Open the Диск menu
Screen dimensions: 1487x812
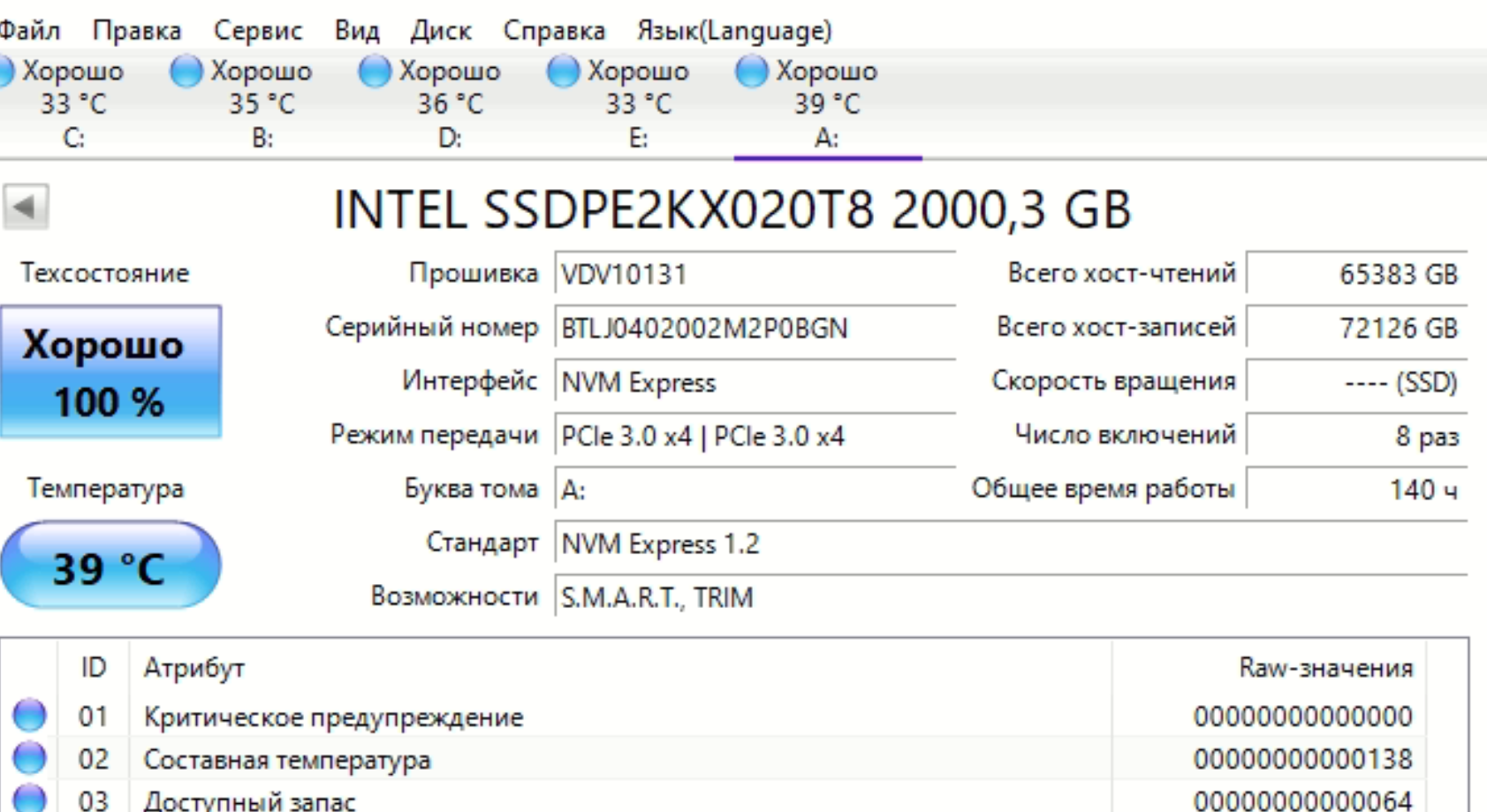440,31
